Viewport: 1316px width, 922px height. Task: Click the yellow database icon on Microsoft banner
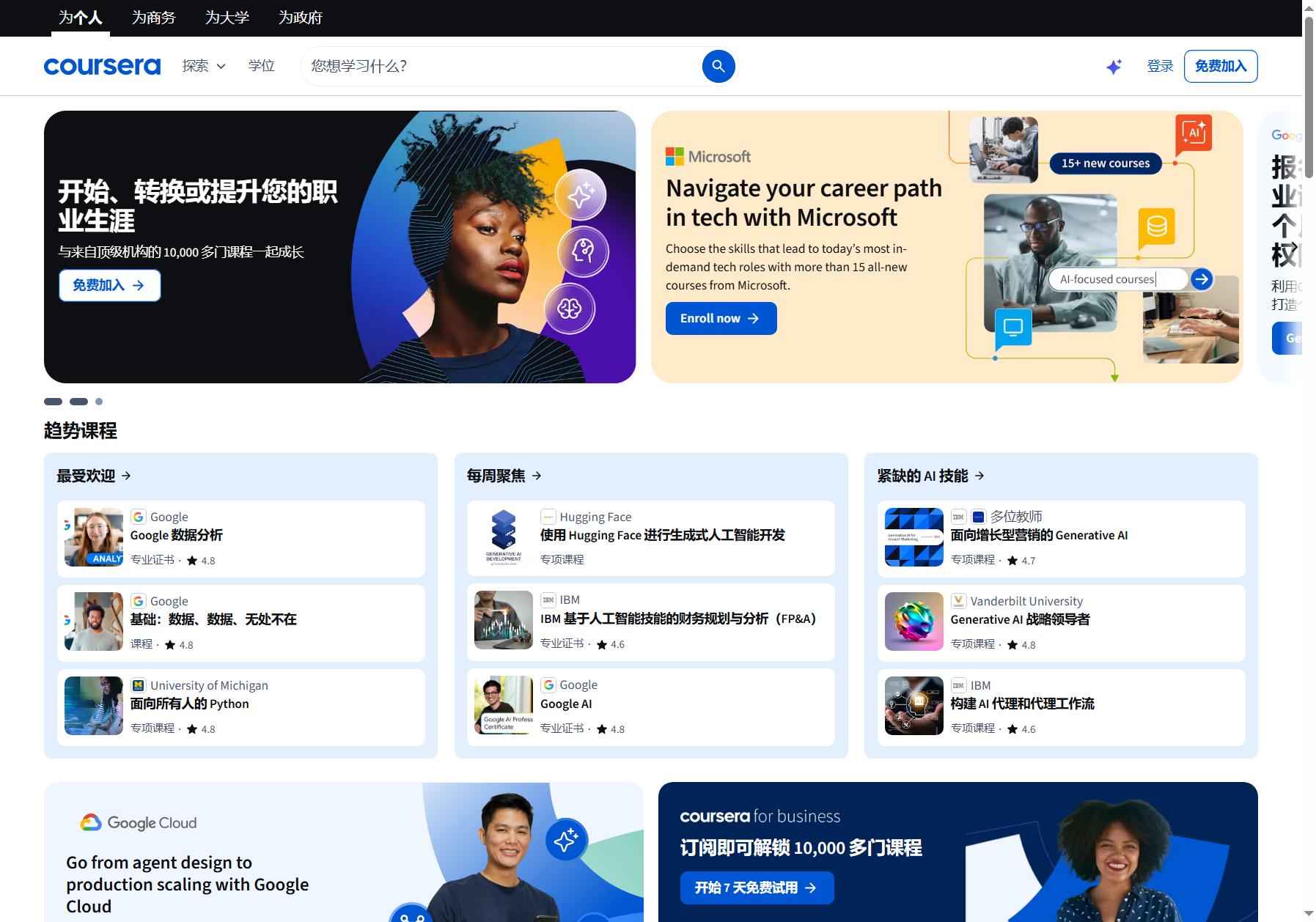tap(1157, 227)
